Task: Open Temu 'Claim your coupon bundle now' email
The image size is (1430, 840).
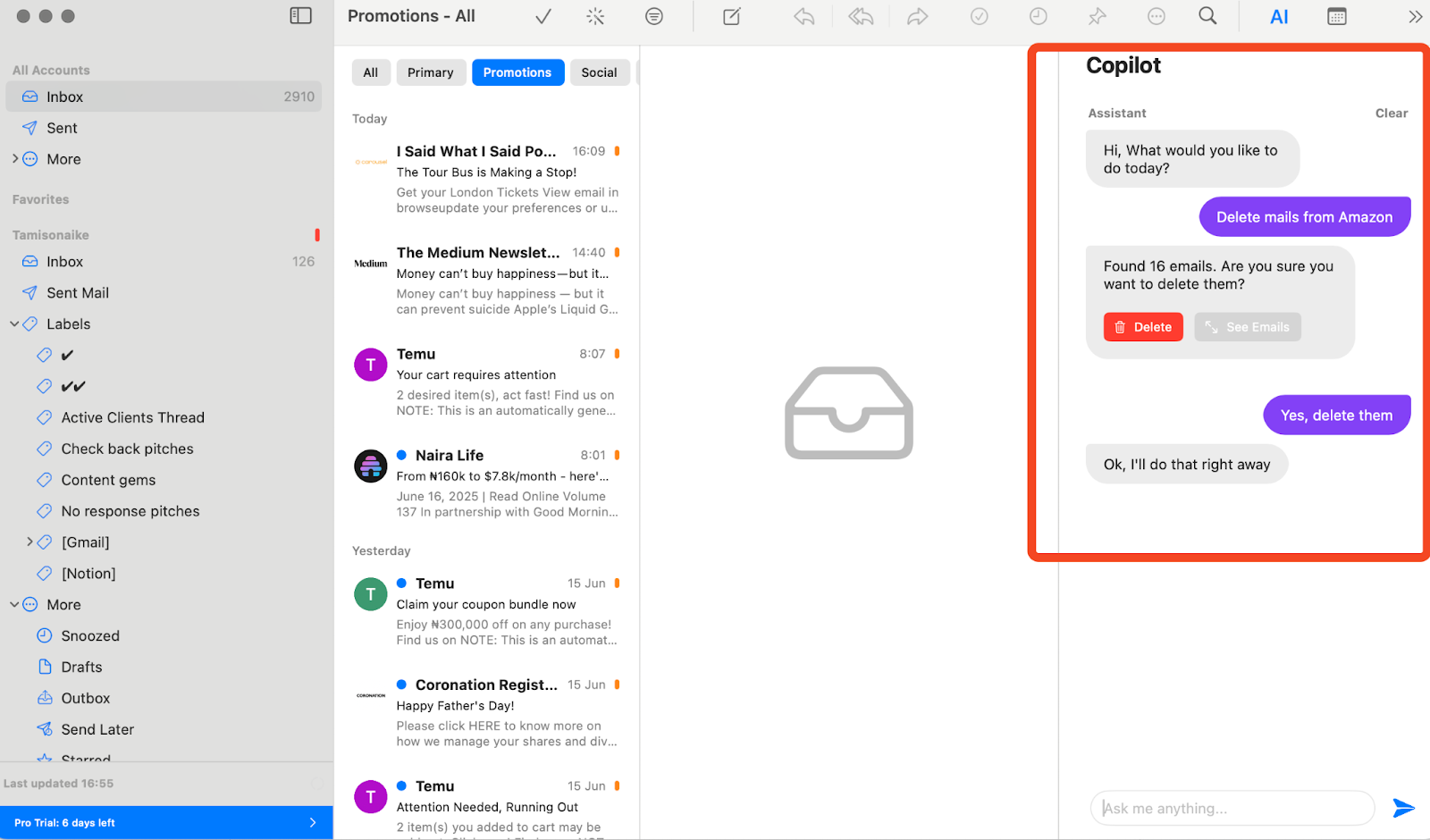Action: click(x=487, y=612)
